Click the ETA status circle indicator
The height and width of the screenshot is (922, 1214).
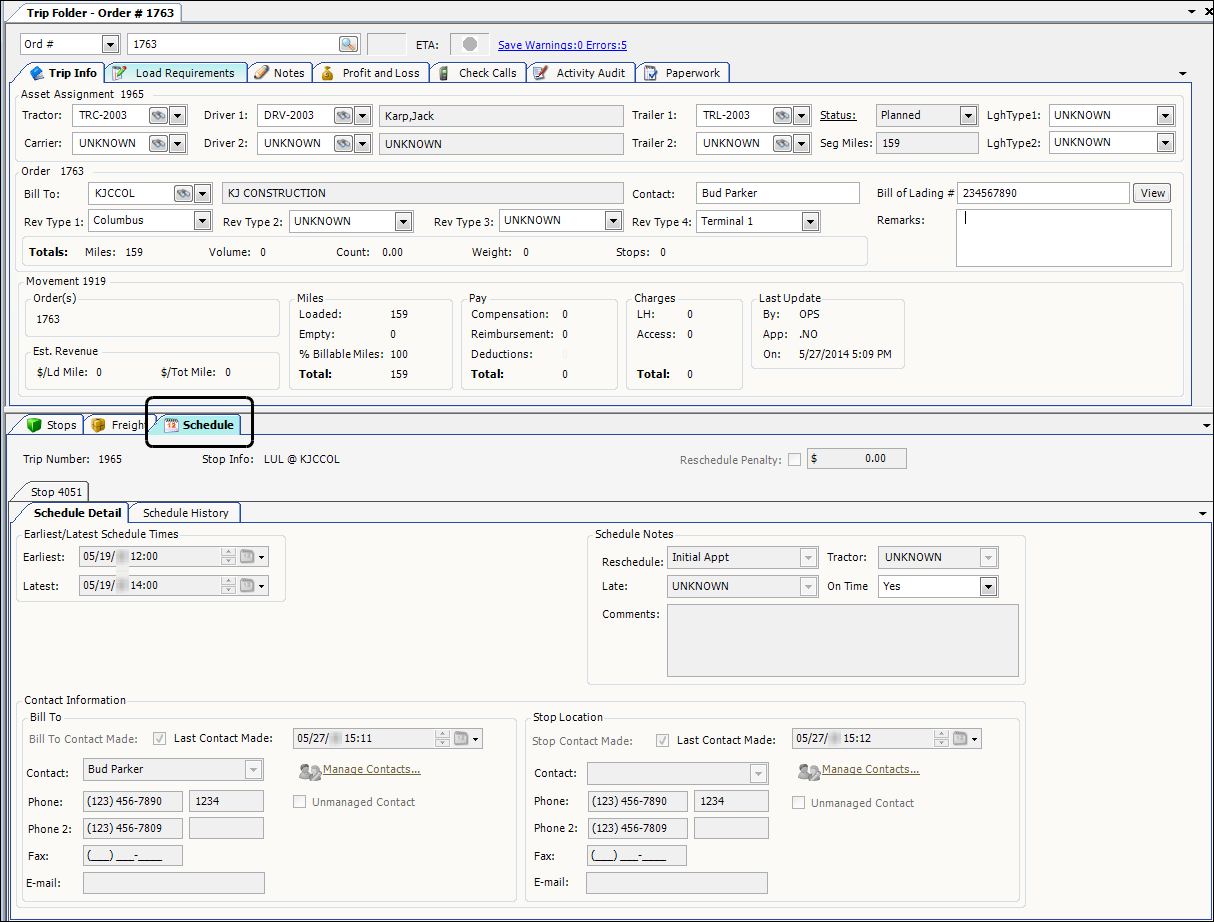point(469,44)
